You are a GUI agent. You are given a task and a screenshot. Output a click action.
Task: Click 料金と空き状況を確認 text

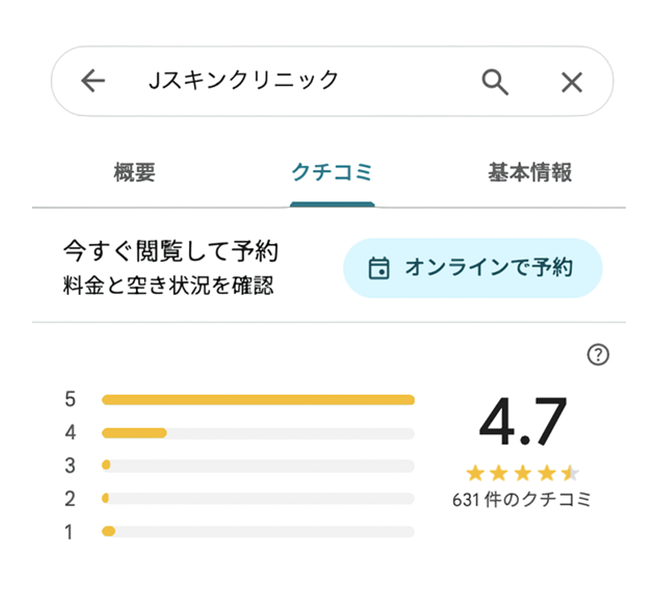(167, 286)
